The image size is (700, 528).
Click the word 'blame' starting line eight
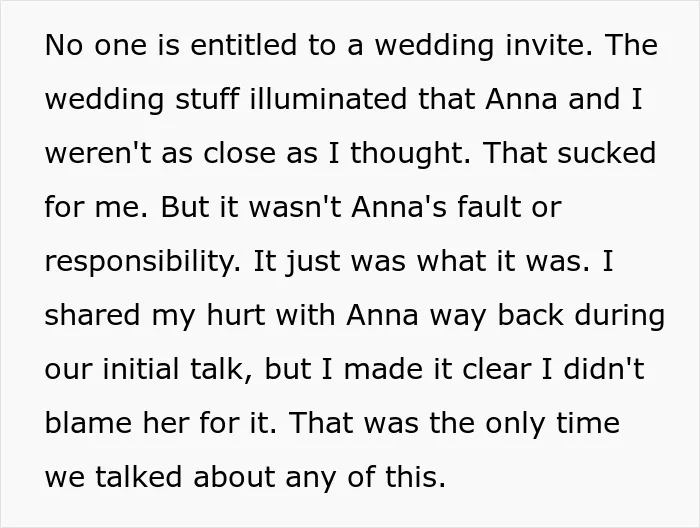click(x=88, y=423)
